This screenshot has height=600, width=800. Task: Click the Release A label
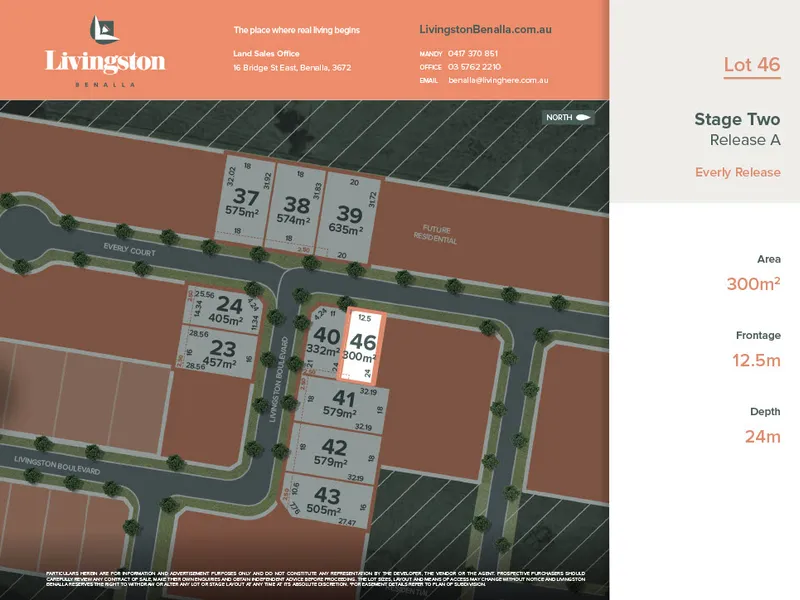click(x=745, y=140)
